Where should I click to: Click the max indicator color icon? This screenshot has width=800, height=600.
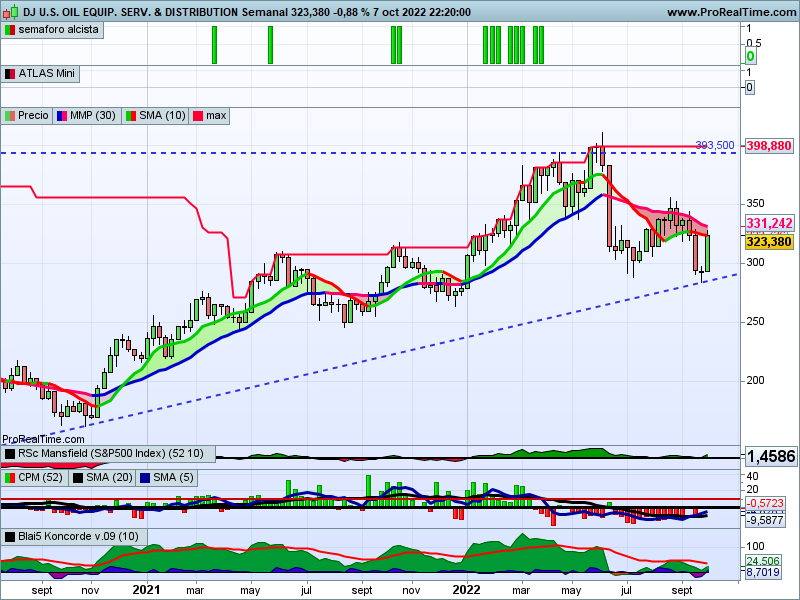coord(197,116)
